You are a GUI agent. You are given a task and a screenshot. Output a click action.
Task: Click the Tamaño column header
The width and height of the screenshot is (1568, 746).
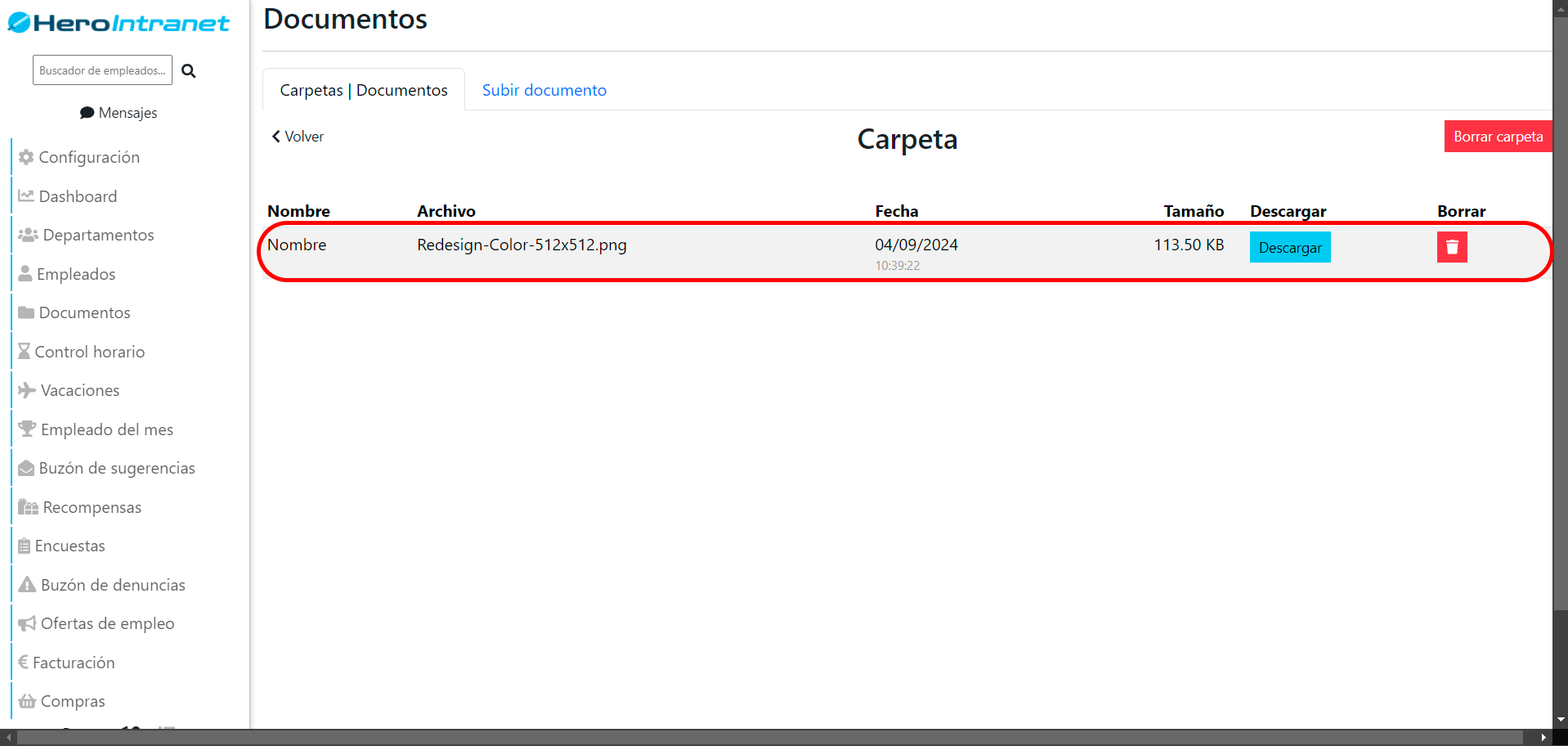tap(1194, 211)
